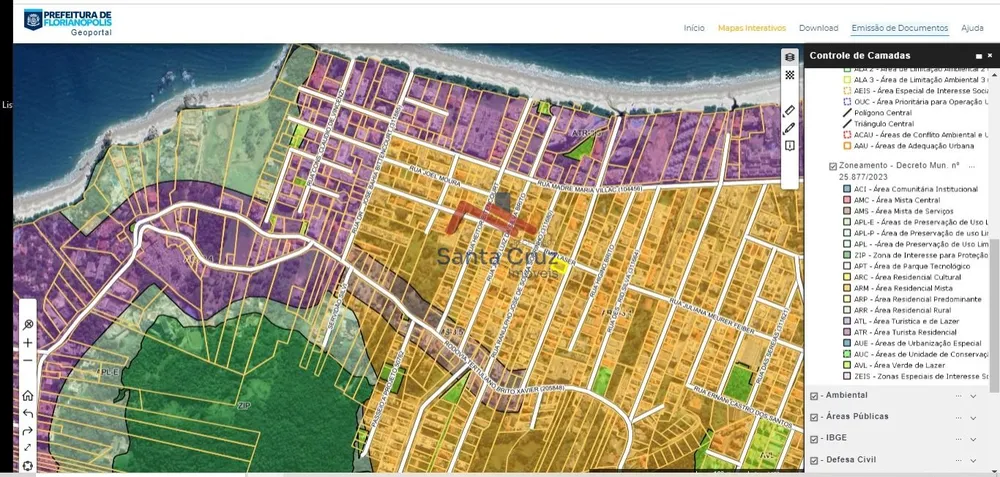Zoom in with the plus button
Image resolution: width=1000 pixels, height=477 pixels.
27,343
